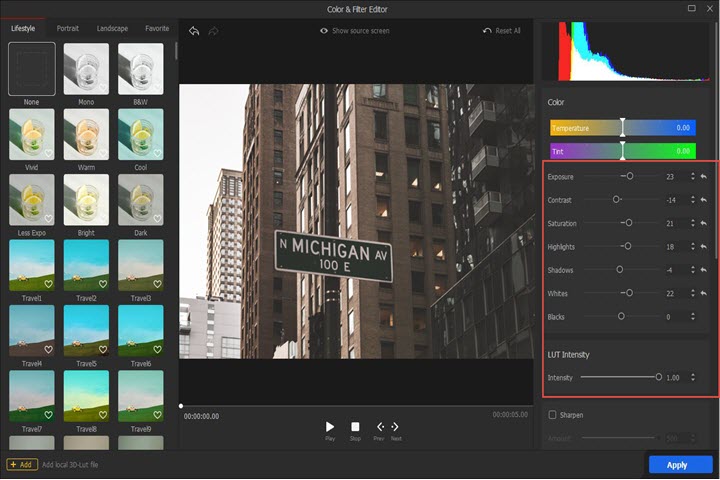Click the redo arrow icon
Viewport: 720px width, 480px height.
click(x=213, y=31)
